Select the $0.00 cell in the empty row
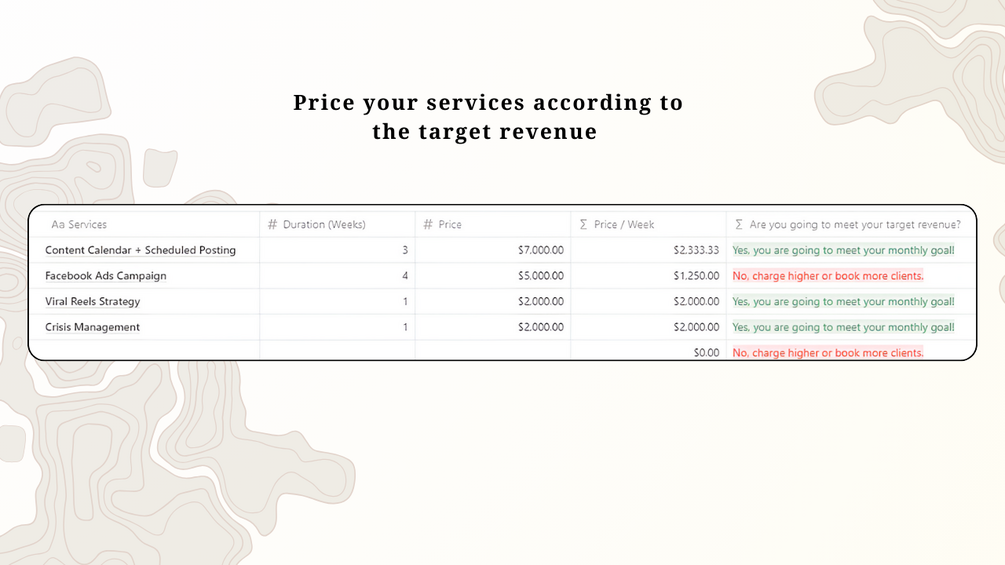 coord(706,353)
